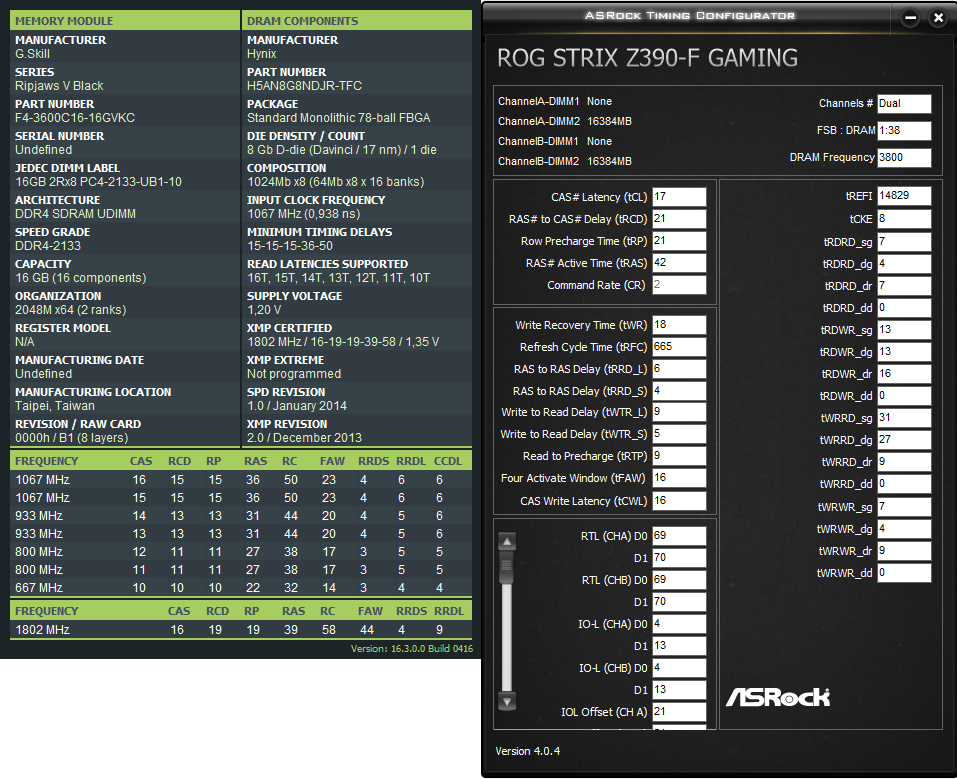Viewport: 957px width, 779px height.
Task: Select the RAS# to CAS# Delay (tRCD) field
Action: [679, 219]
